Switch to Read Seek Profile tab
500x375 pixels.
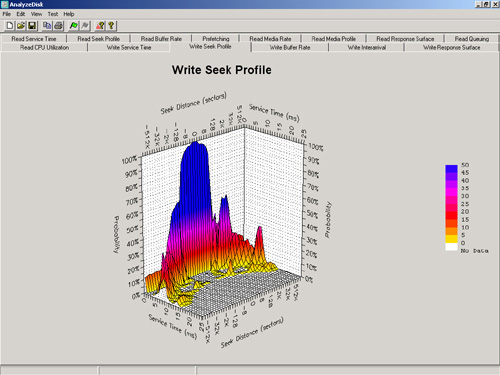(98, 39)
